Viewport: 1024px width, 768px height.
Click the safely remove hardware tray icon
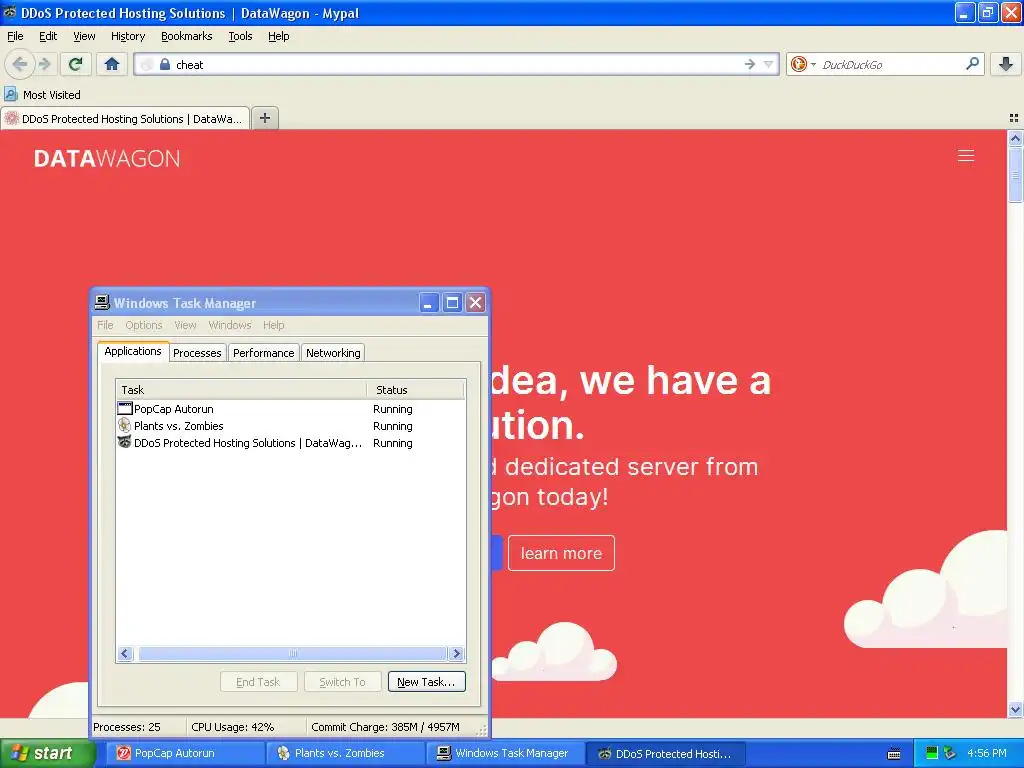pyautogui.click(x=950, y=753)
